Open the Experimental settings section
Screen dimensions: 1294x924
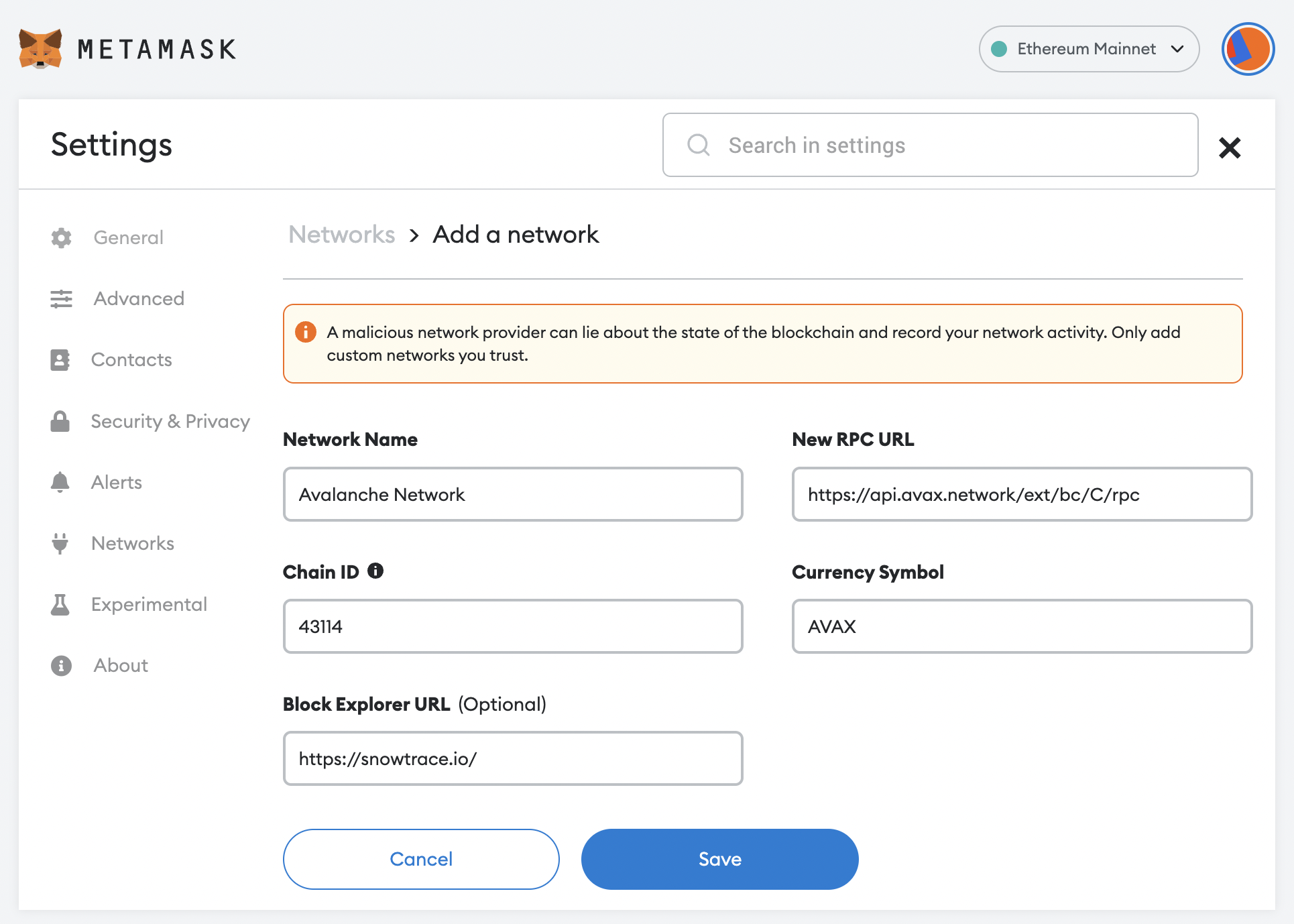click(x=149, y=604)
